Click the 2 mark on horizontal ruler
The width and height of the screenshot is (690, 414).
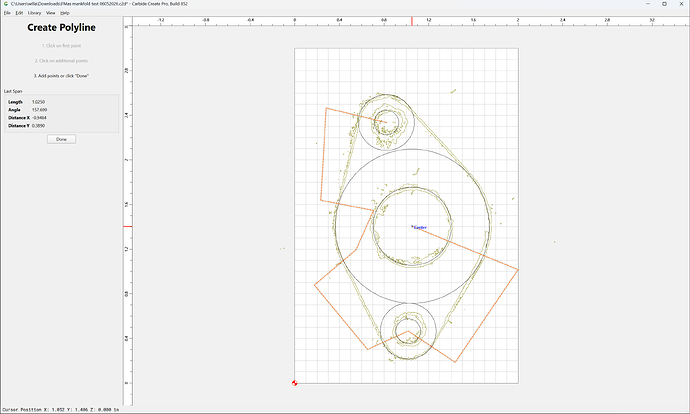point(518,20)
